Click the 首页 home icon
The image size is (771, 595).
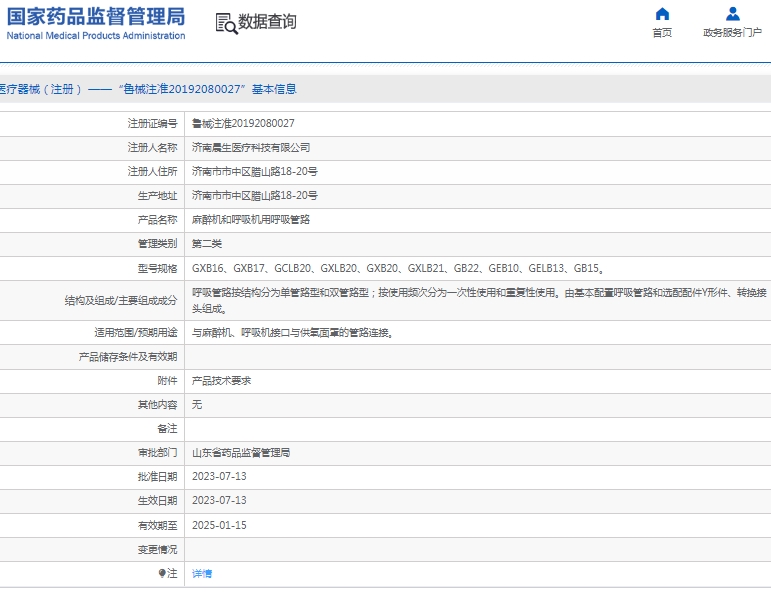[x=662, y=14]
